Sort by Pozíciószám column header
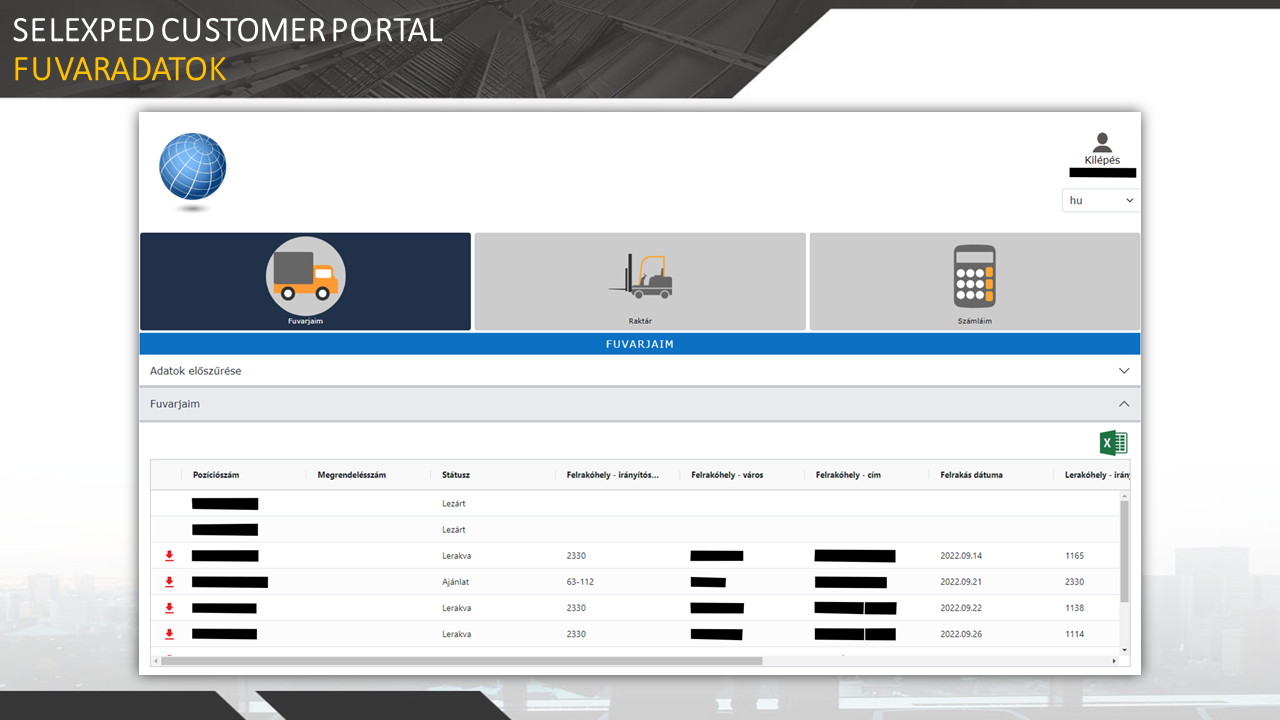1280x720 pixels. click(216, 475)
